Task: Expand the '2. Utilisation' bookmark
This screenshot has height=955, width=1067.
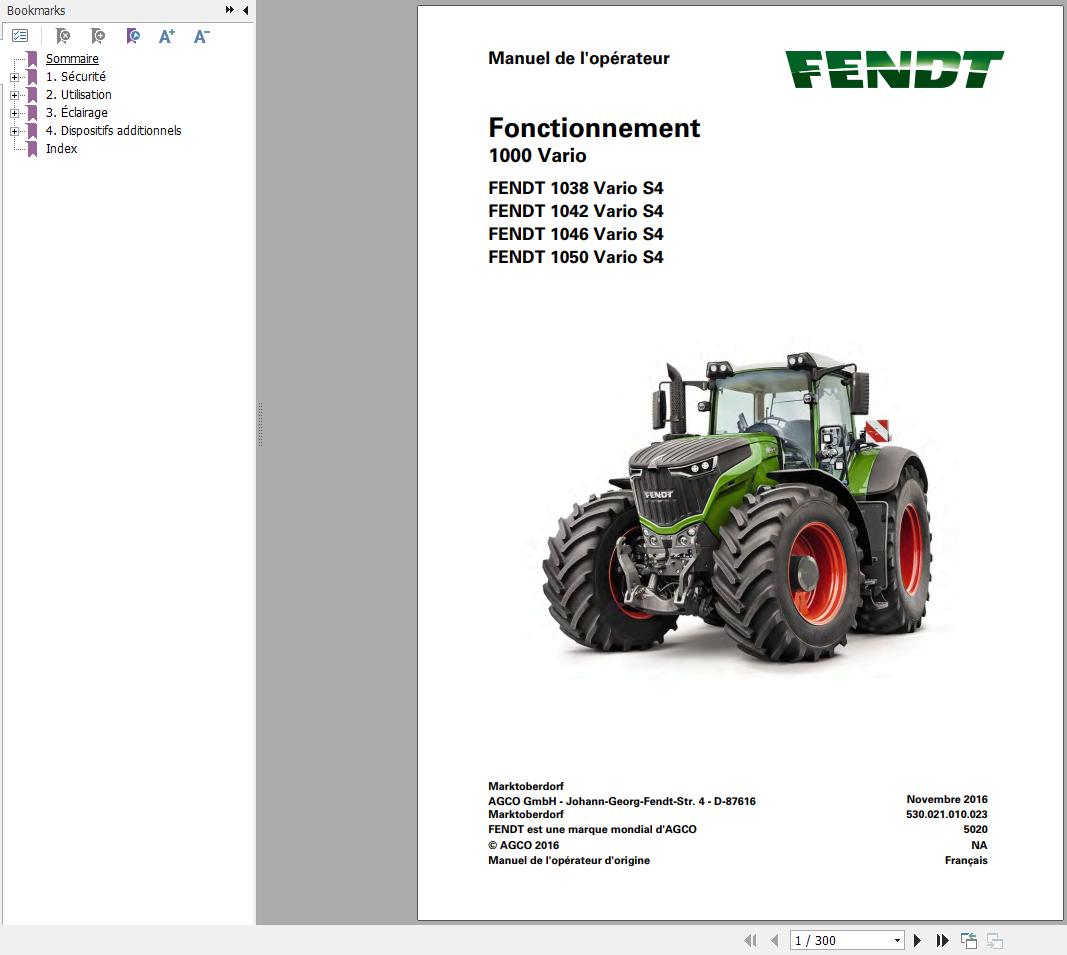Action: [x=14, y=95]
